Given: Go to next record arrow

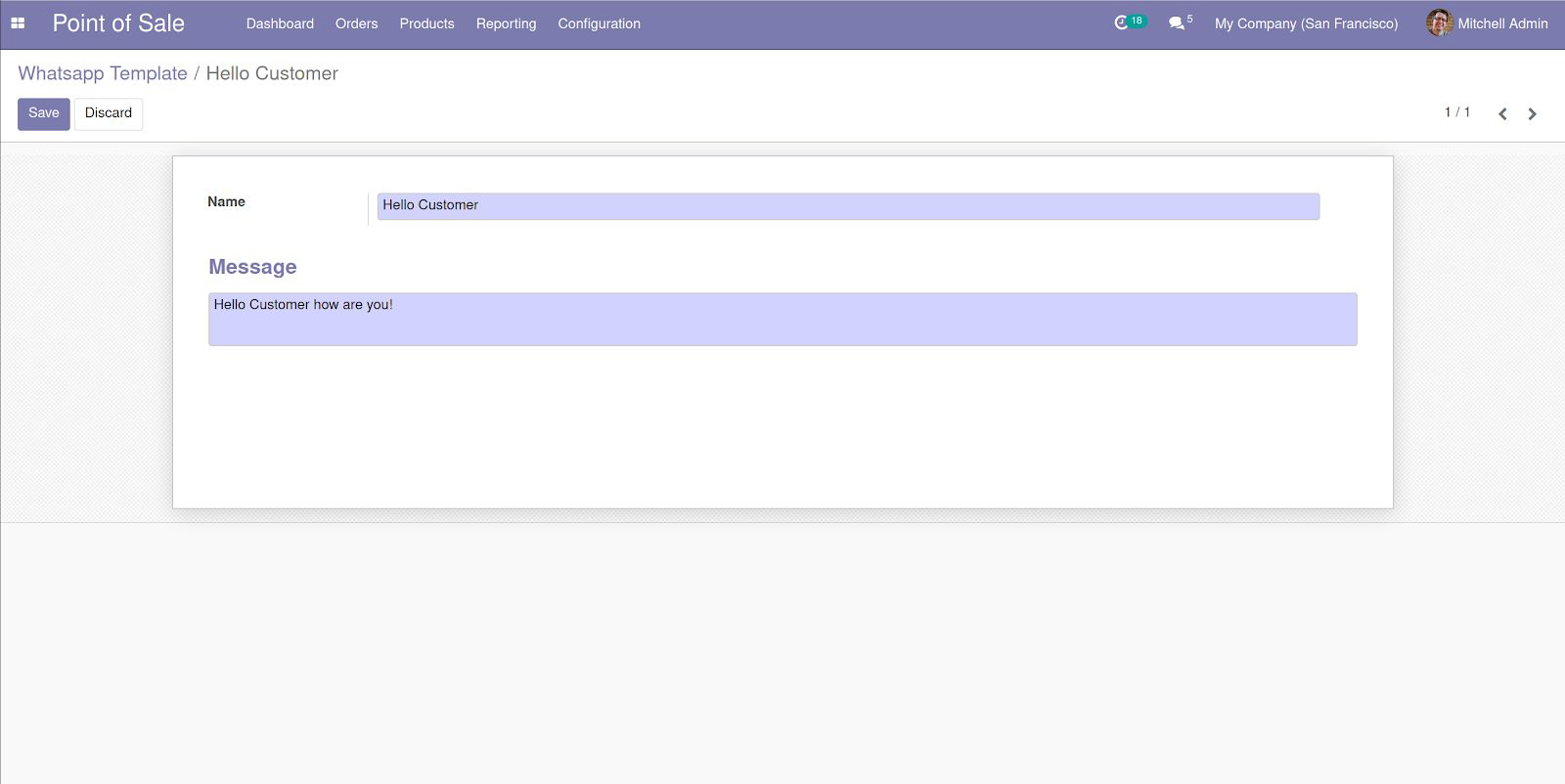Looking at the screenshot, I should coord(1533,114).
